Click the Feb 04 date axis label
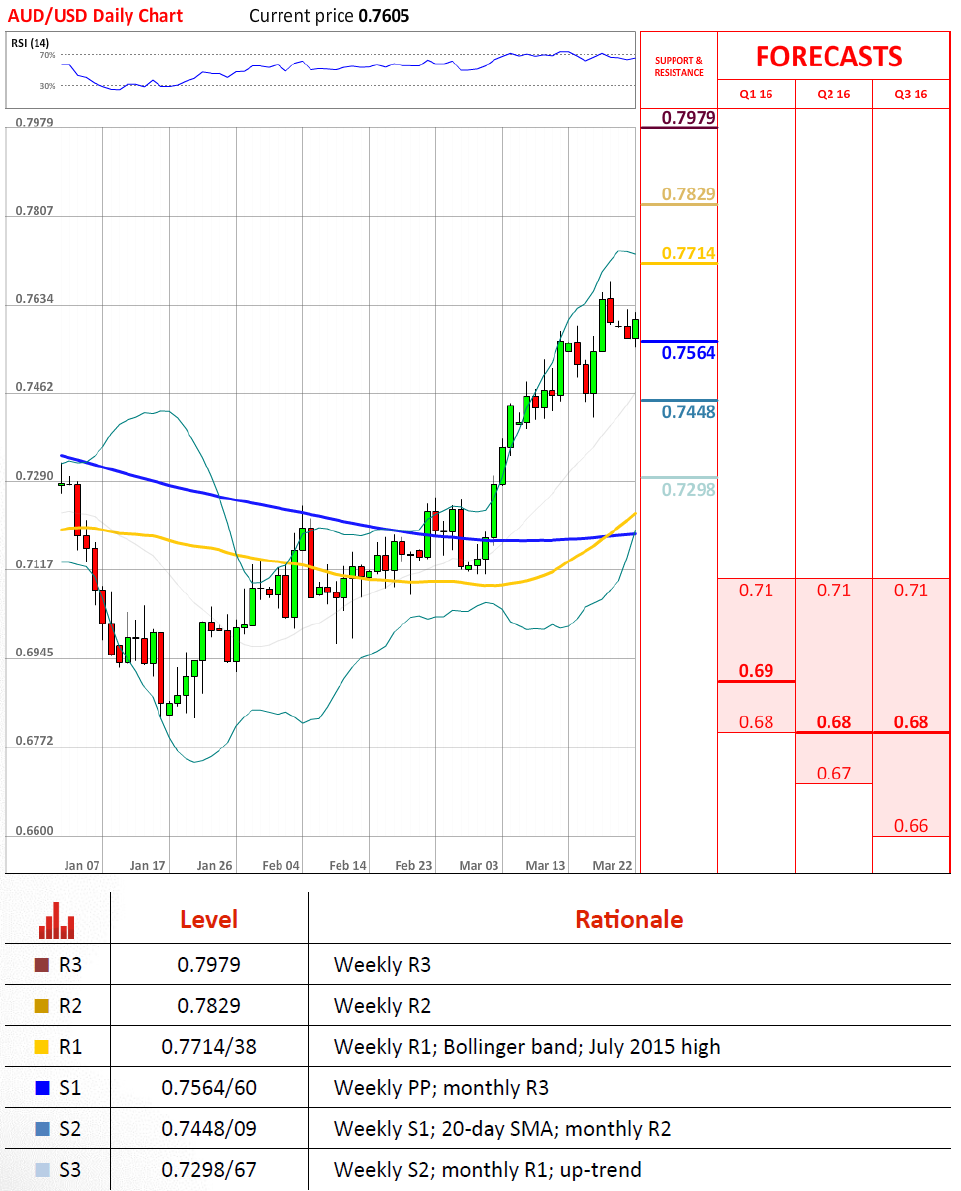 pos(281,865)
